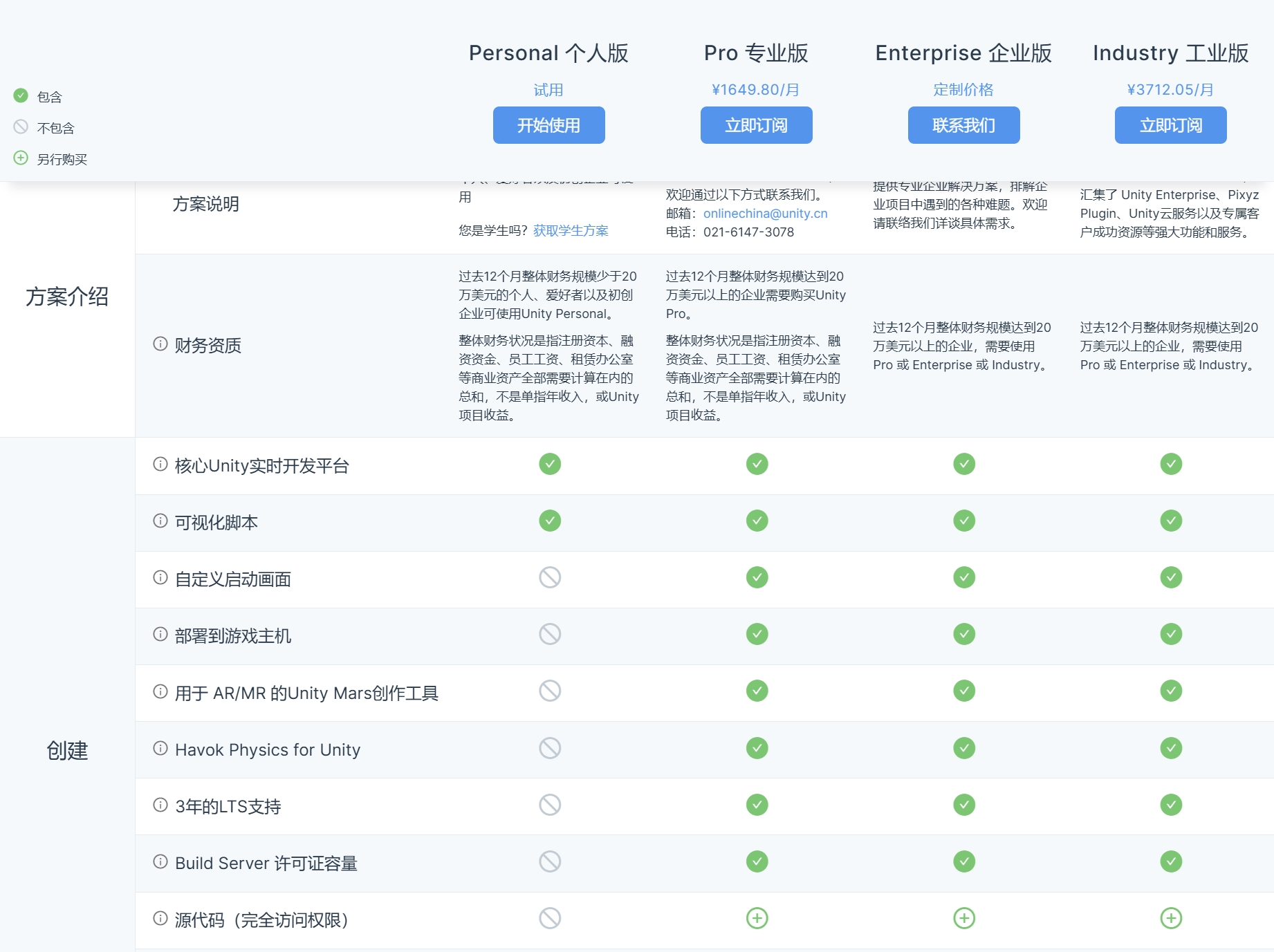Open the onlinechina@unity.cn email link
The image size is (1274, 952).
(x=765, y=214)
